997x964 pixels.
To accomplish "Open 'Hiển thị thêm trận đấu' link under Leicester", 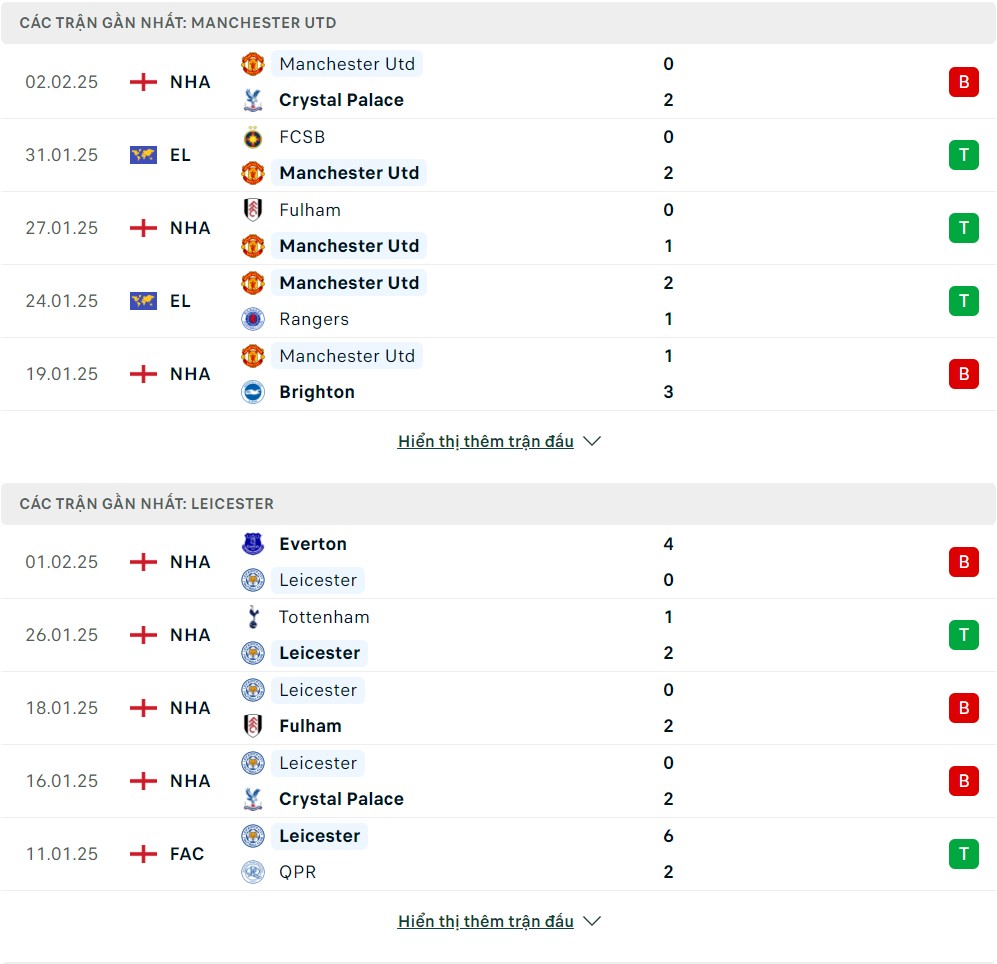I will [486, 921].
